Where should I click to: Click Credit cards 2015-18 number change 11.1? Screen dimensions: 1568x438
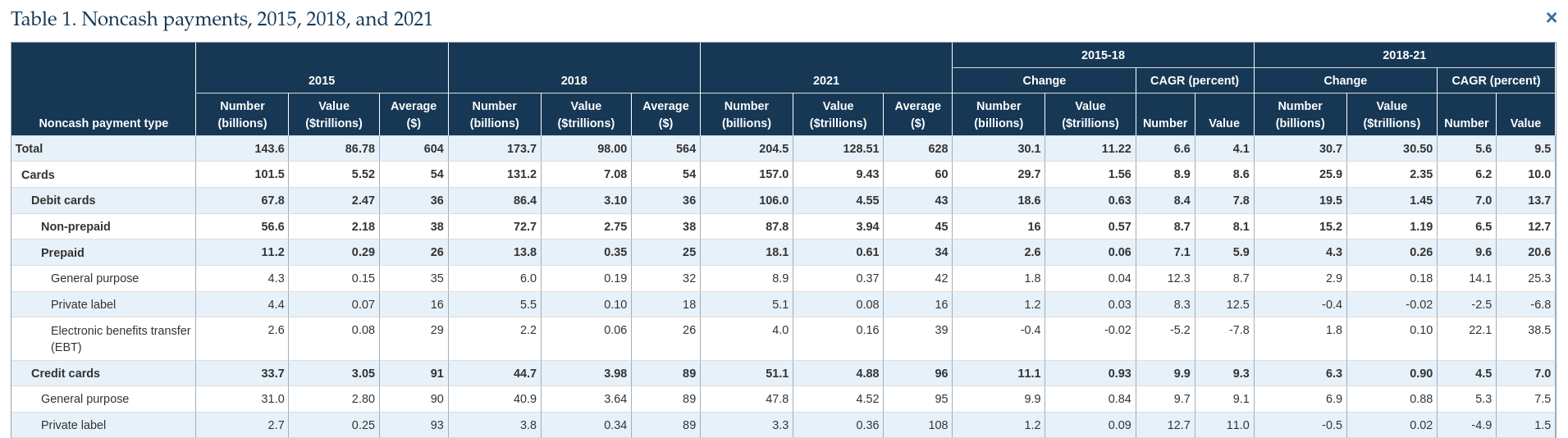[1028, 373]
